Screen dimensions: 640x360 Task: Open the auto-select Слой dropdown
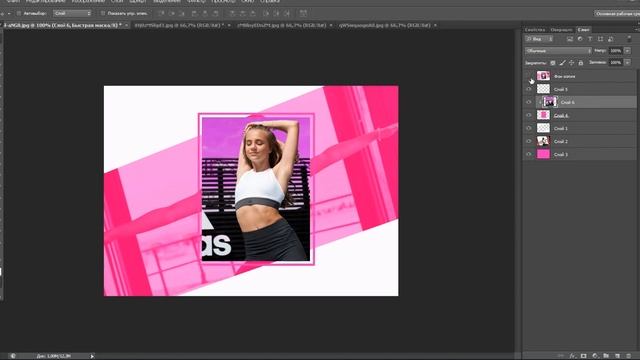click(72, 13)
